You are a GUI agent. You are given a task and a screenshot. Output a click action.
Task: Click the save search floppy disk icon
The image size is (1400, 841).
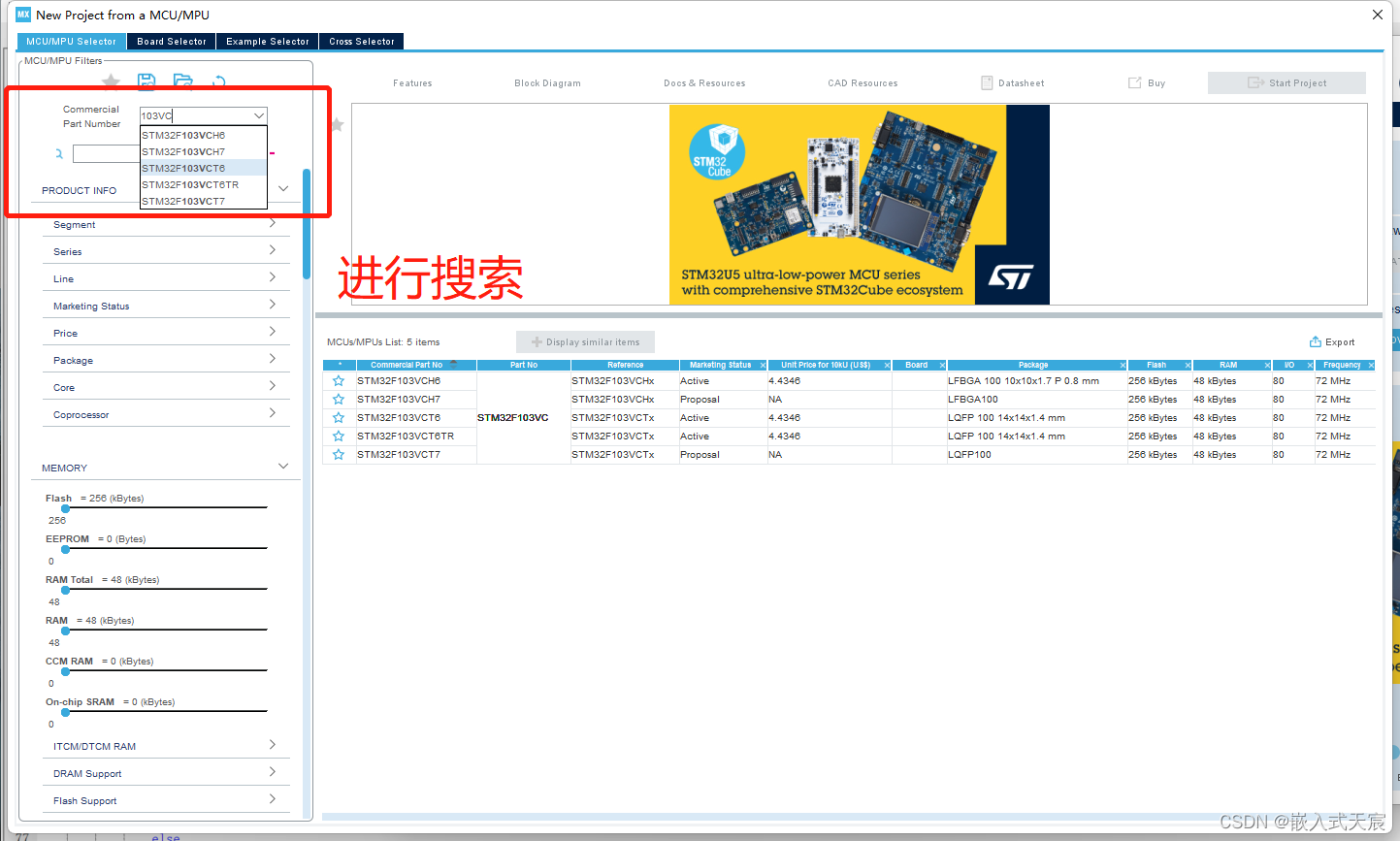pos(147,81)
